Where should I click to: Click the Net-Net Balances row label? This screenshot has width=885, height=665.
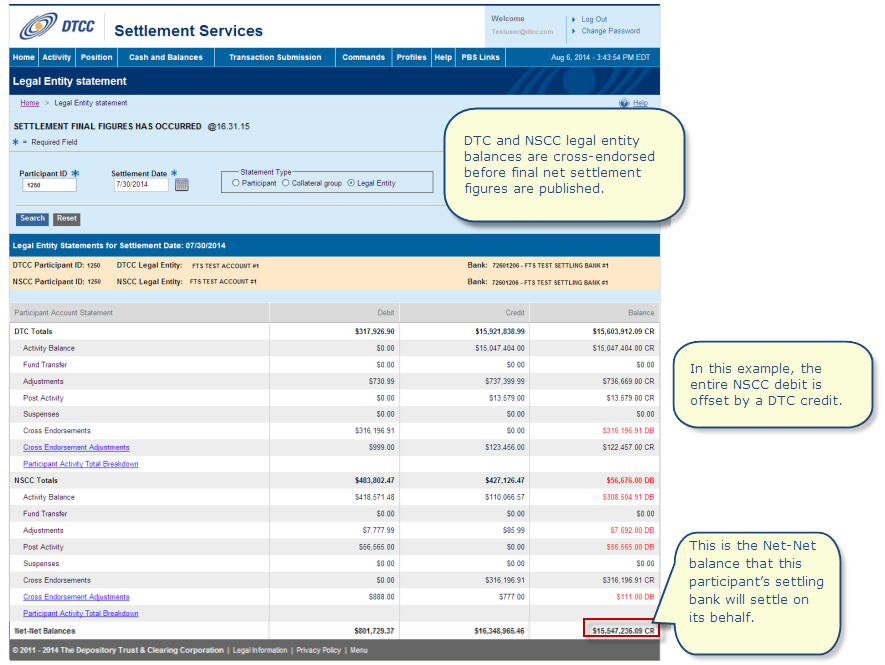pos(45,631)
